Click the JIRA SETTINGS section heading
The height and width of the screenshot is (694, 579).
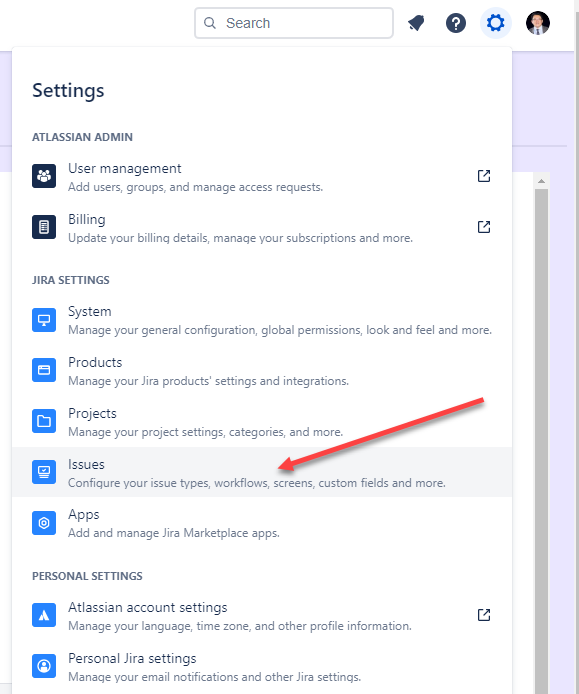(71, 280)
